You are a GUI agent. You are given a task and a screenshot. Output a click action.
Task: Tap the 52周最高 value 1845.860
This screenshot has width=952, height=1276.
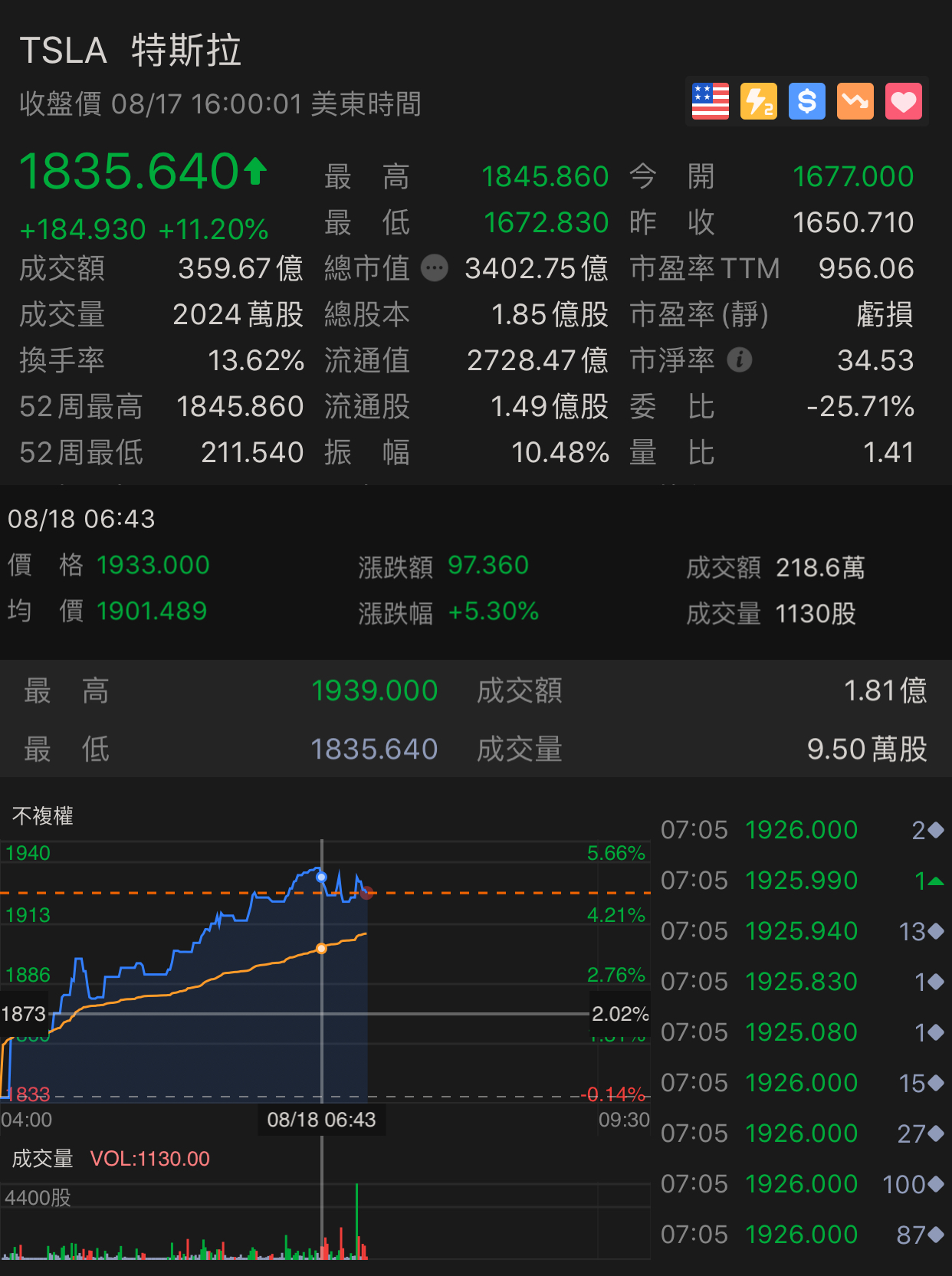point(240,406)
